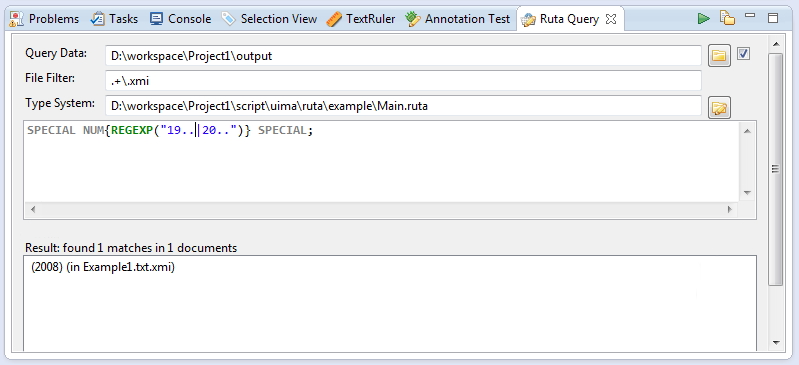The height and width of the screenshot is (365, 799).
Task: Click the Selection View tab tag icon
Action: pos(229,19)
